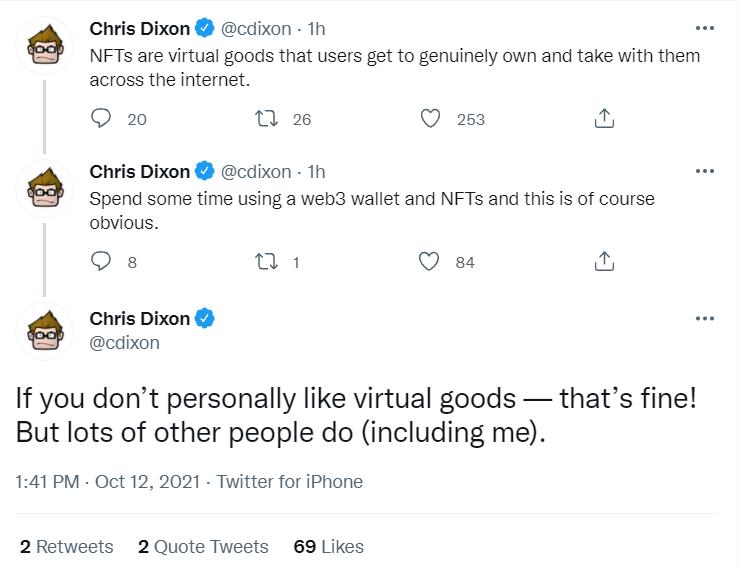This screenshot has width=753, height=569.
Task: Like the tweet with 253 likes
Action: 431,119
